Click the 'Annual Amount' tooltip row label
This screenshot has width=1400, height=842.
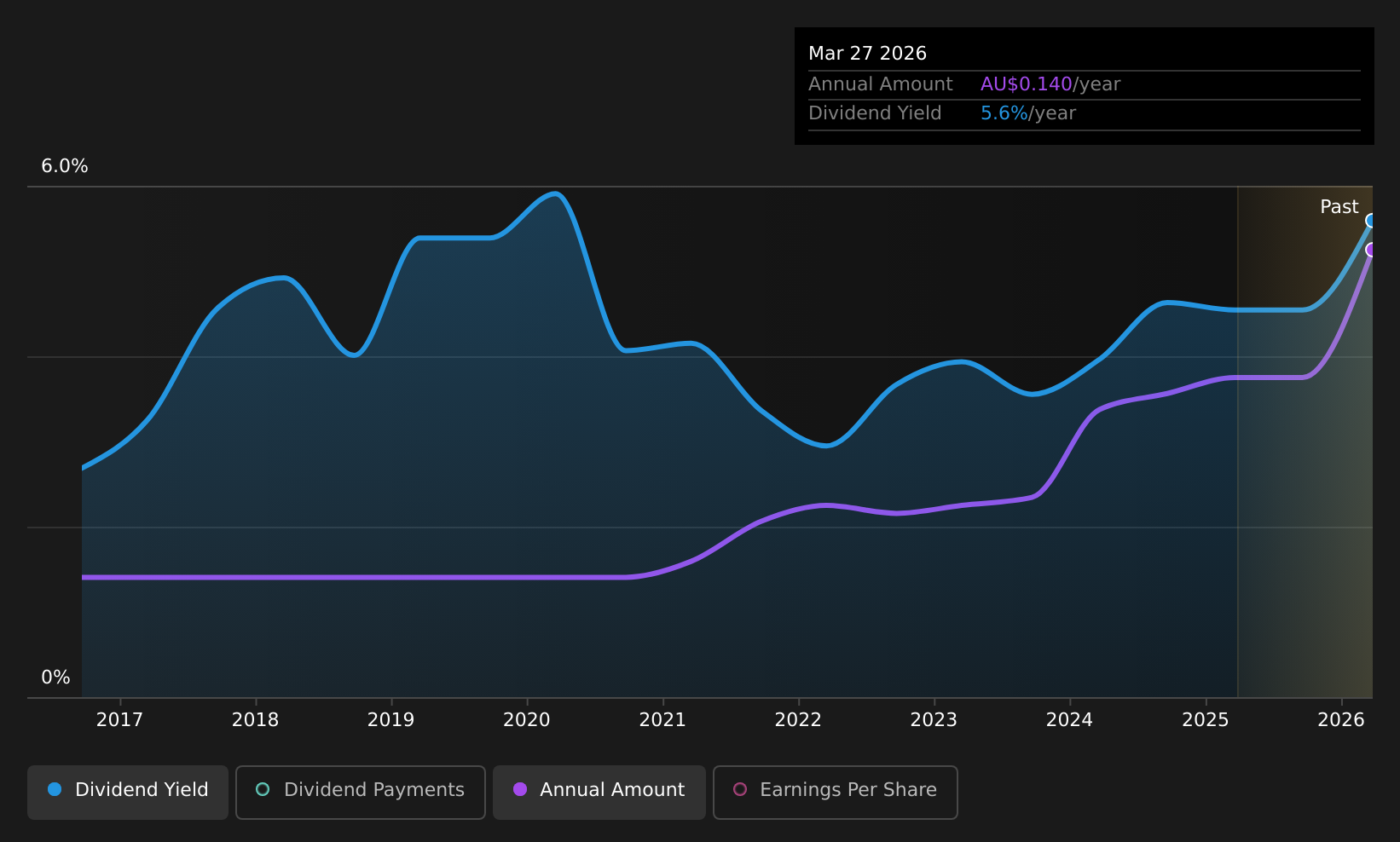[881, 84]
